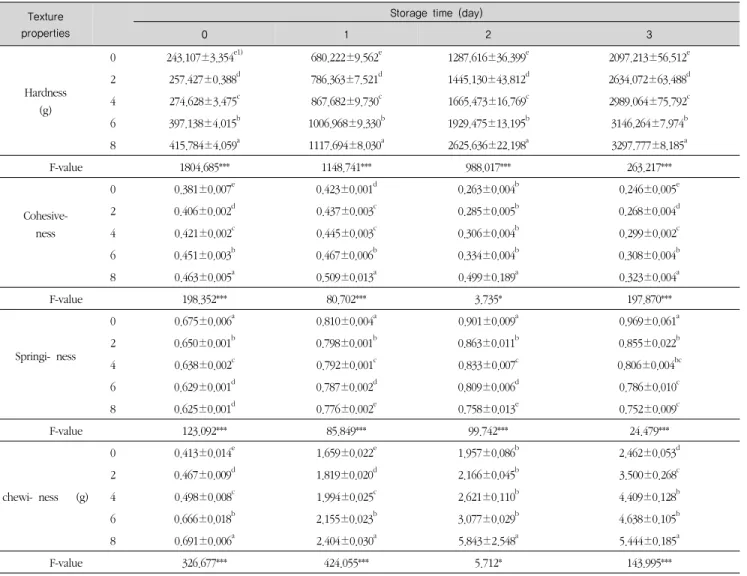Click the cell 2625.636±22.198
Screen dimensions: 747x576
tap(488, 145)
